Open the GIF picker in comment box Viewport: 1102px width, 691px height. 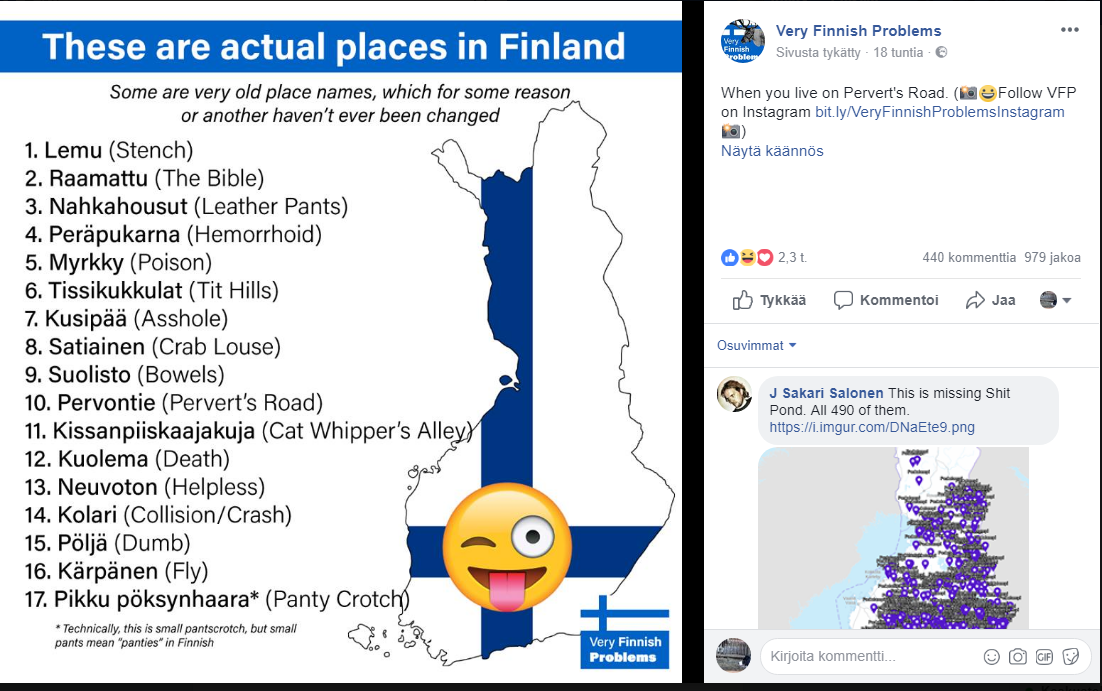pos(1044,657)
